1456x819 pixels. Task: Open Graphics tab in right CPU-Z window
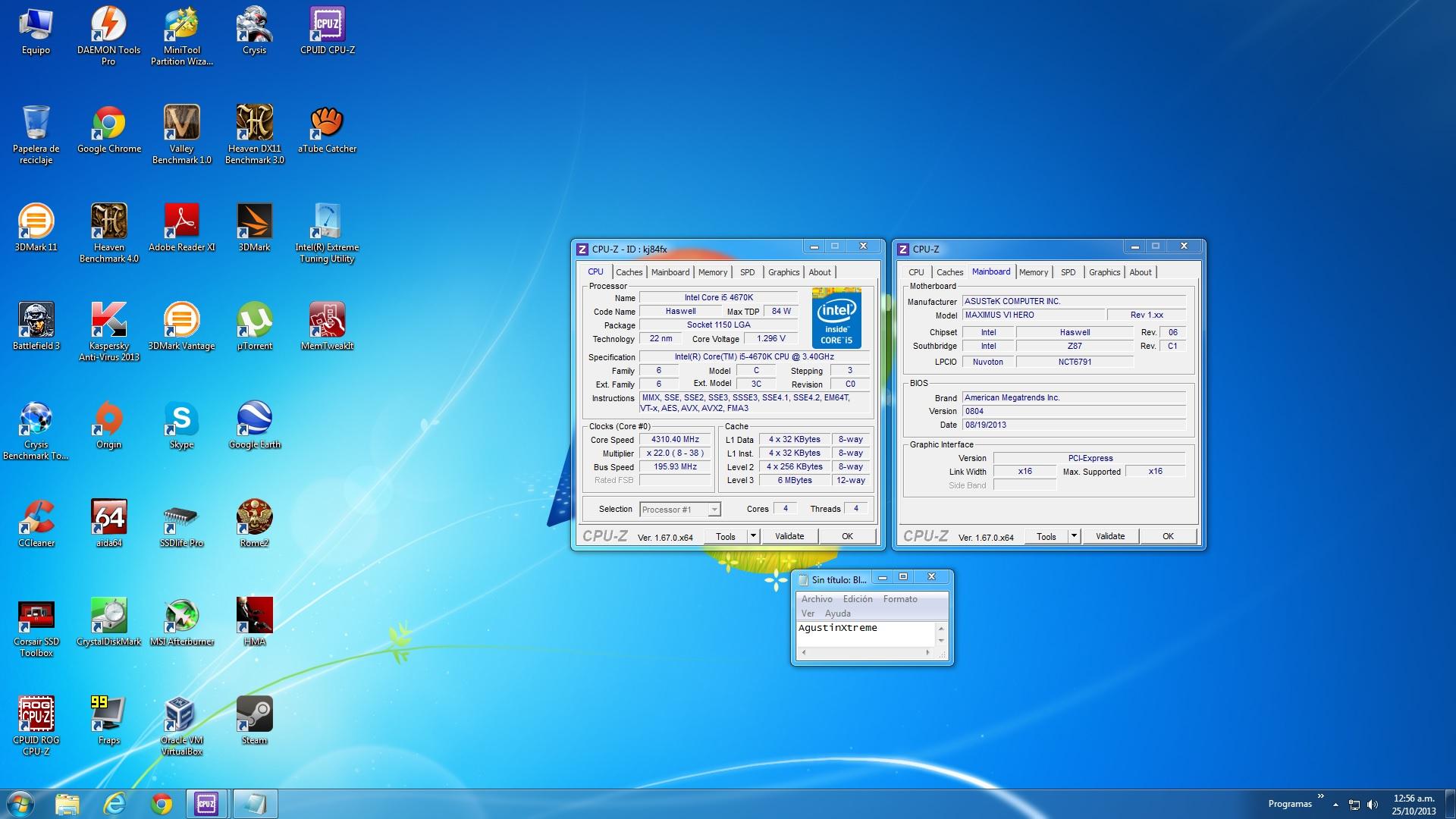click(x=1104, y=272)
